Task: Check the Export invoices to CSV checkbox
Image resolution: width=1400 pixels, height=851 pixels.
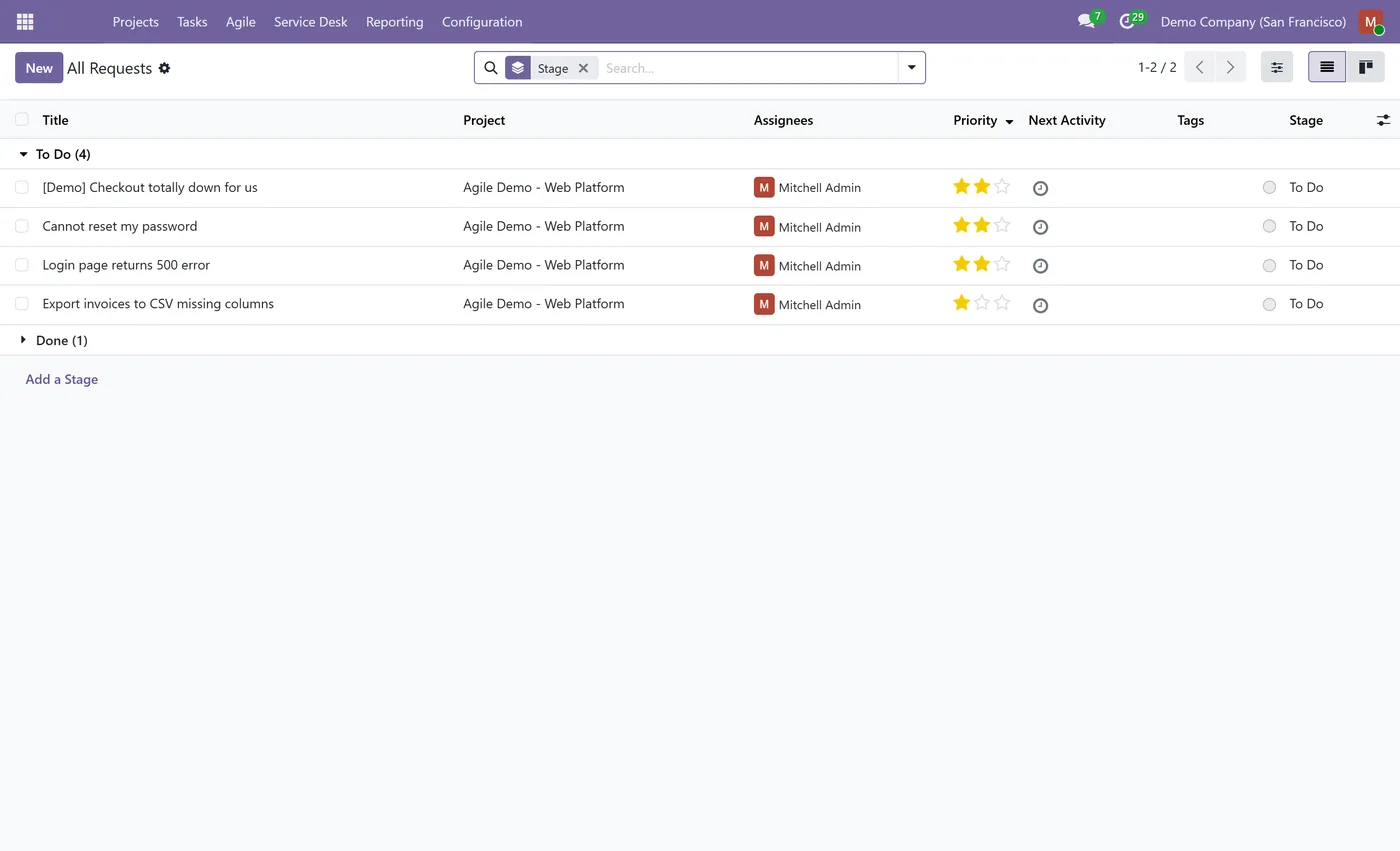Action: point(22,303)
